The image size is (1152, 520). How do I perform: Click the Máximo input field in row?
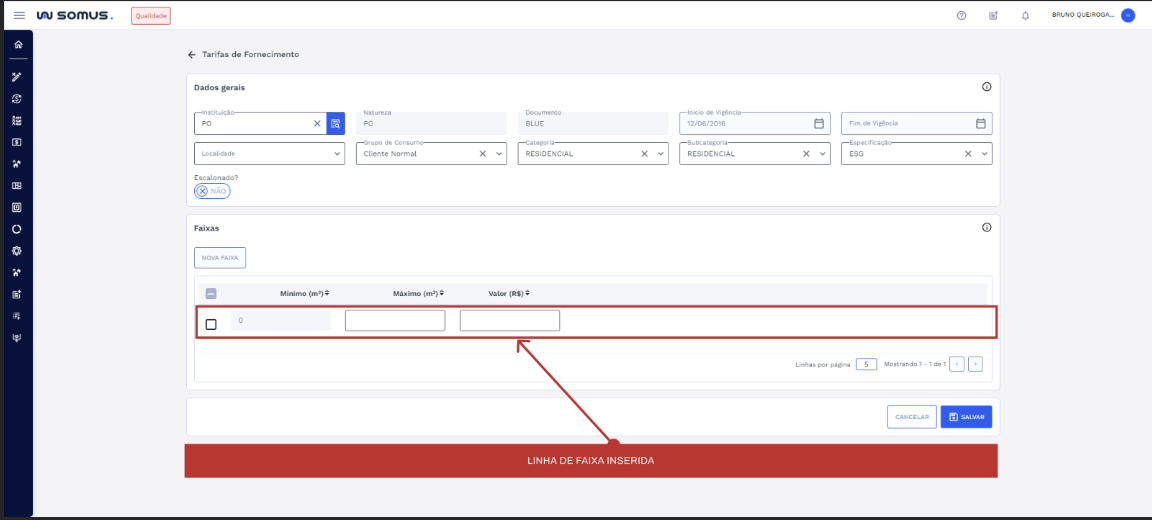(395, 321)
